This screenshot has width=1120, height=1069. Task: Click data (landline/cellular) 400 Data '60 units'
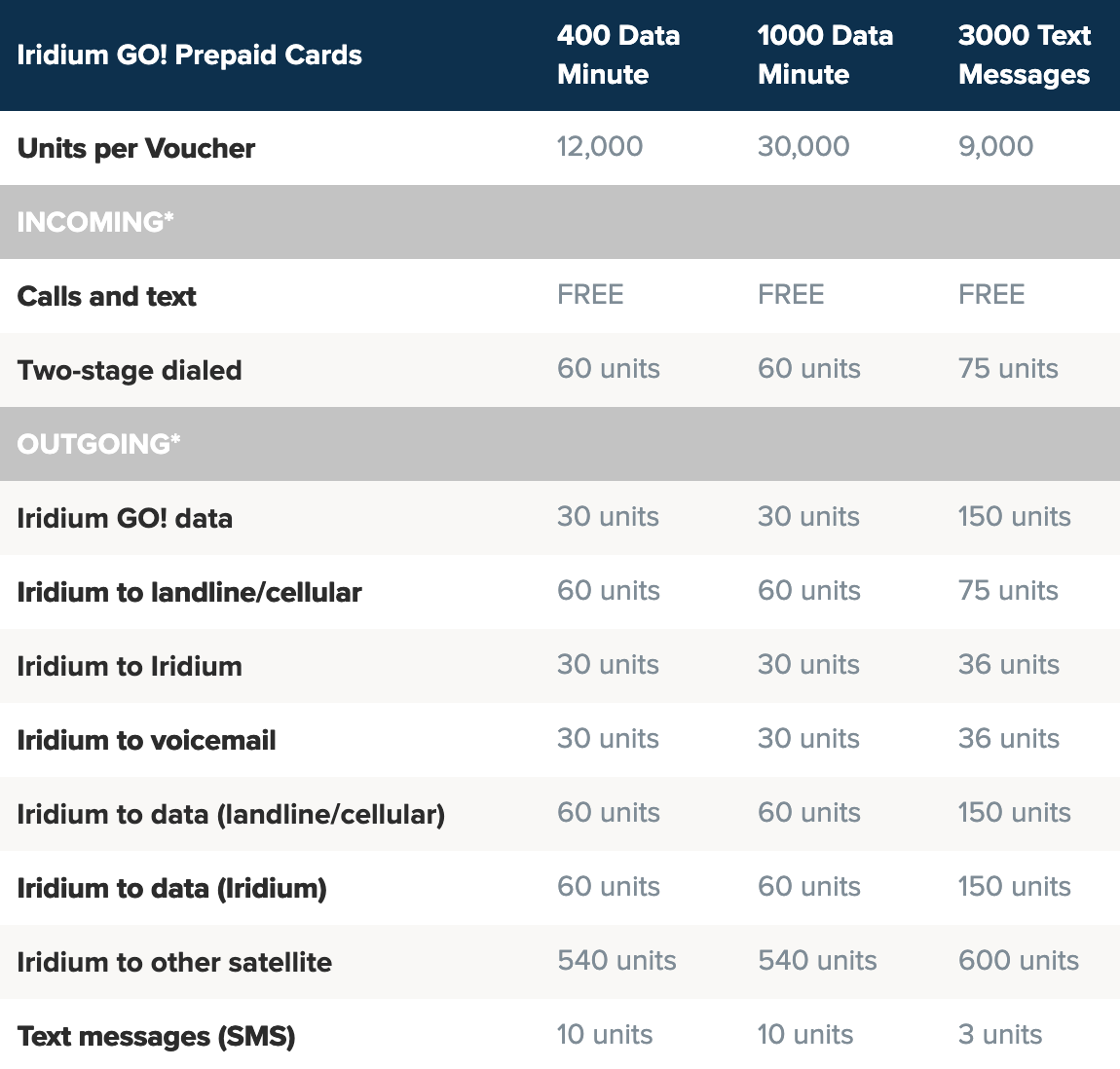click(609, 813)
